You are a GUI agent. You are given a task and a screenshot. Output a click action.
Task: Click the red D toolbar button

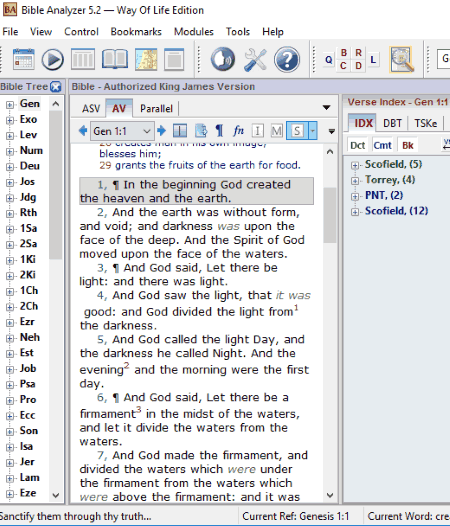pyautogui.click(x=358, y=66)
